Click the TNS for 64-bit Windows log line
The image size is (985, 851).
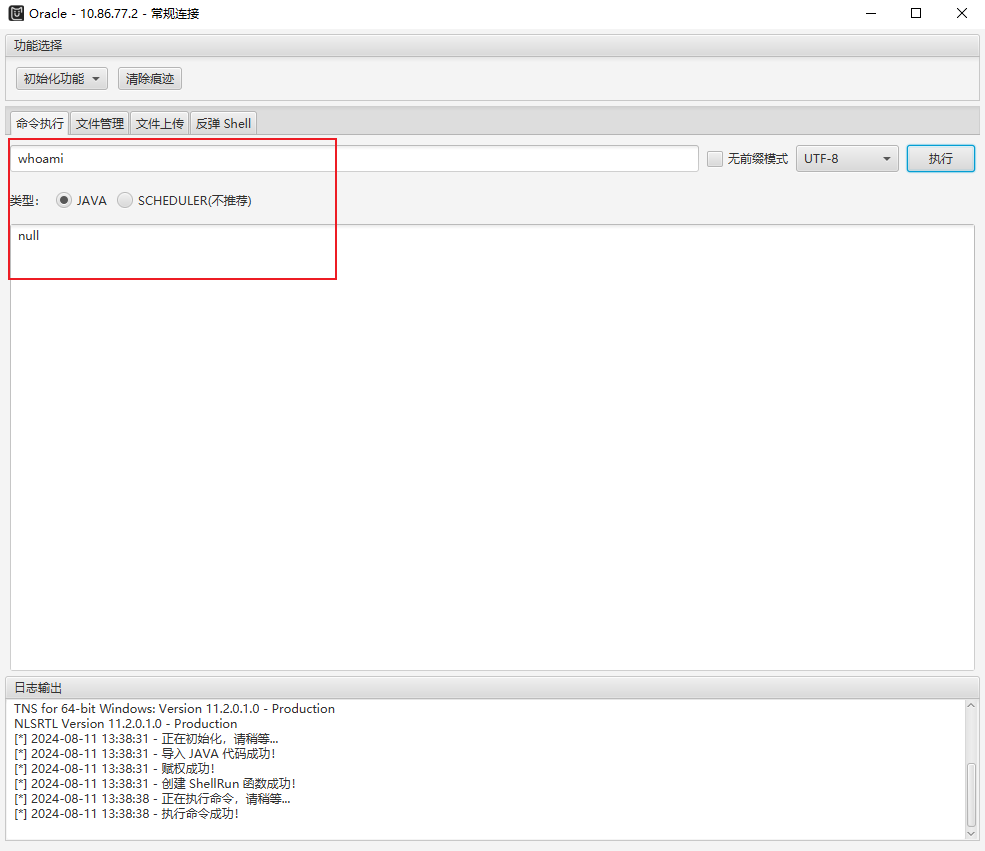tap(174, 708)
